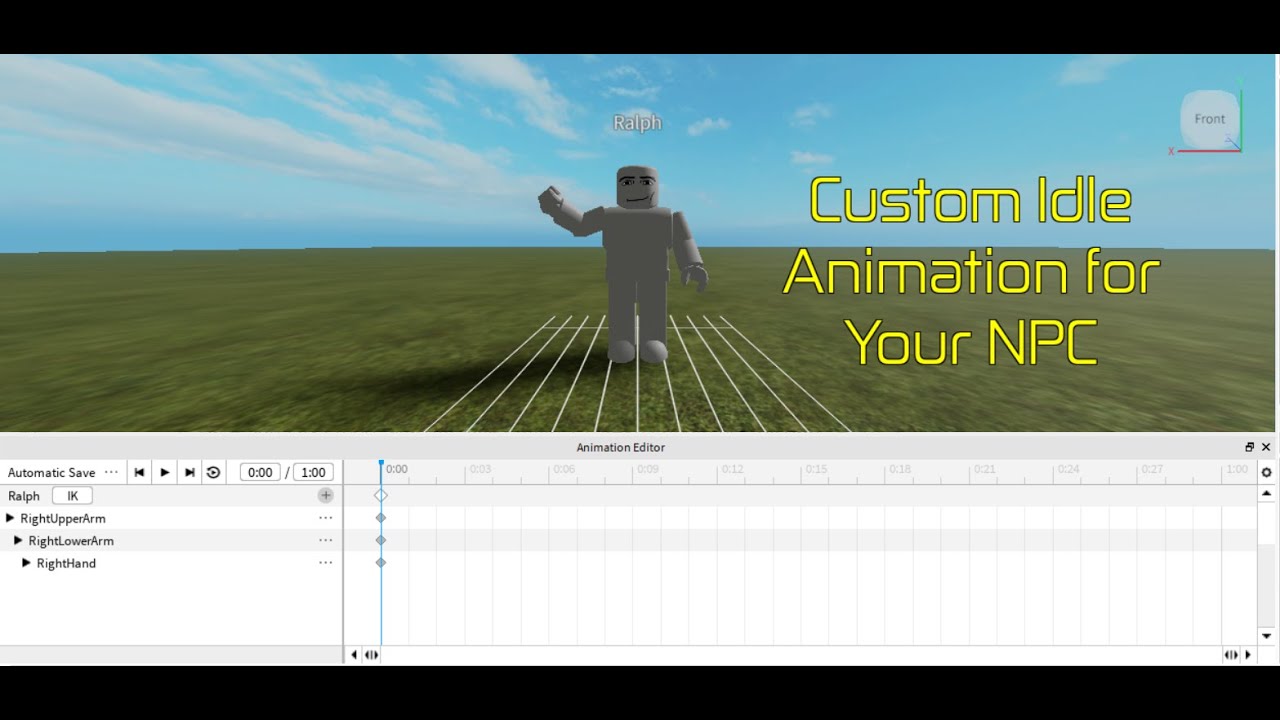
Task: Click the horizontal scroll right arrow
Action: click(x=1248, y=655)
